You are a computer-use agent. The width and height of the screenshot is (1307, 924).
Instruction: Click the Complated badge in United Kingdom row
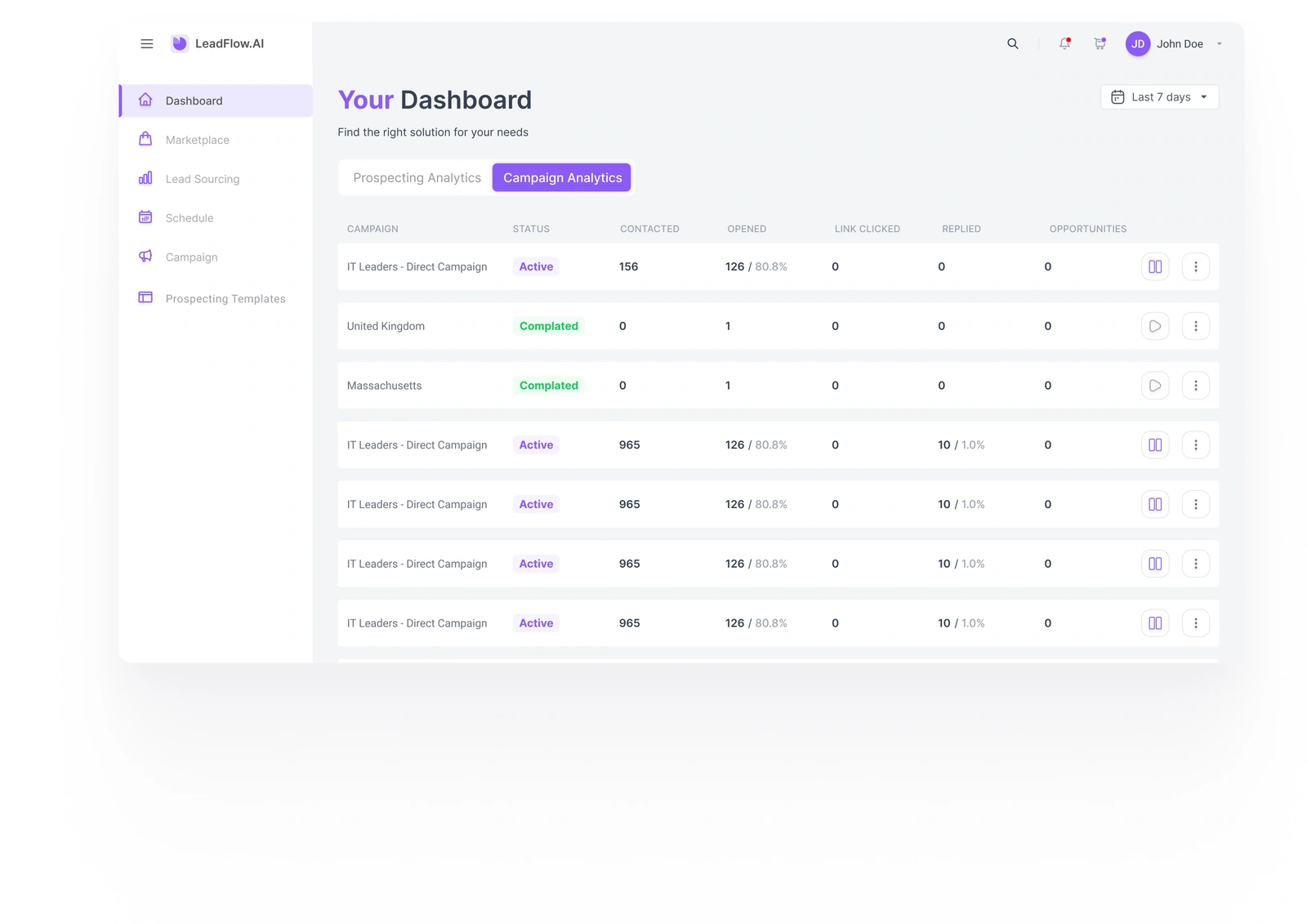coord(549,326)
